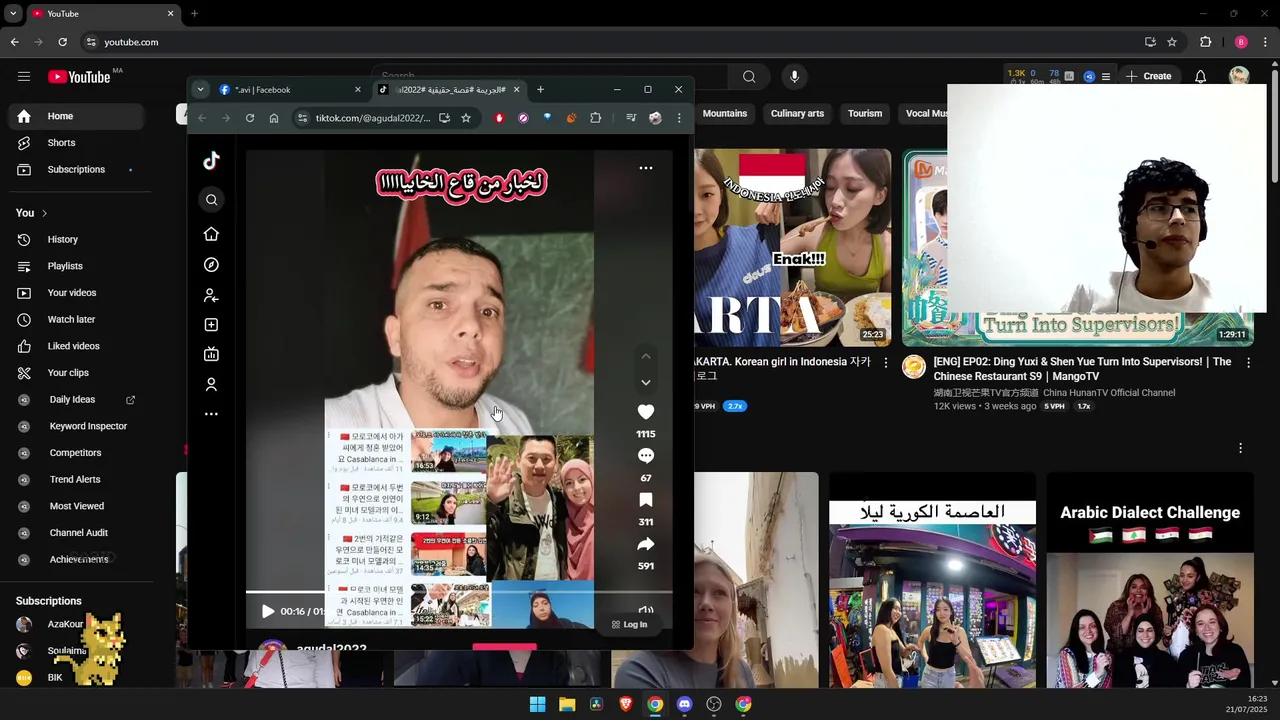Click TikTok Upload plus icon
Image resolution: width=1280 pixels, height=720 pixels.
pos(211,325)
